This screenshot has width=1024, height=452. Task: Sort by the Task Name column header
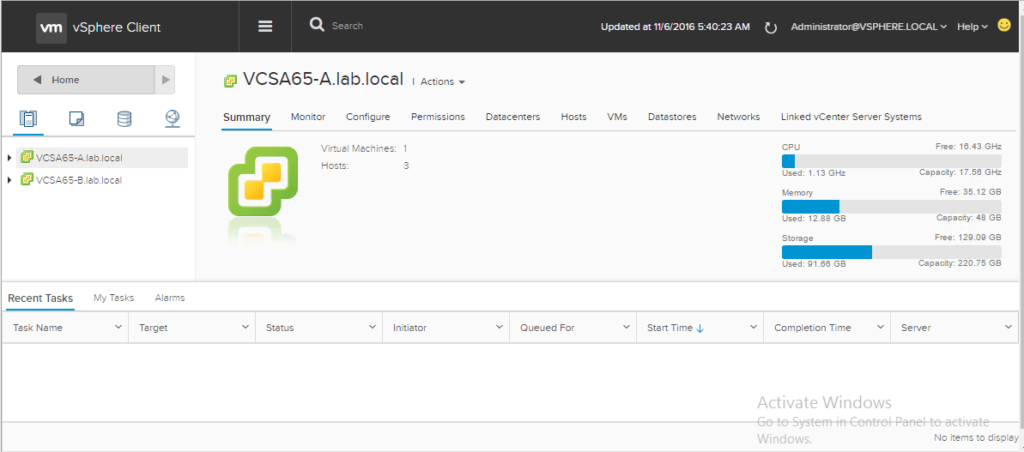tap(38, 328)
